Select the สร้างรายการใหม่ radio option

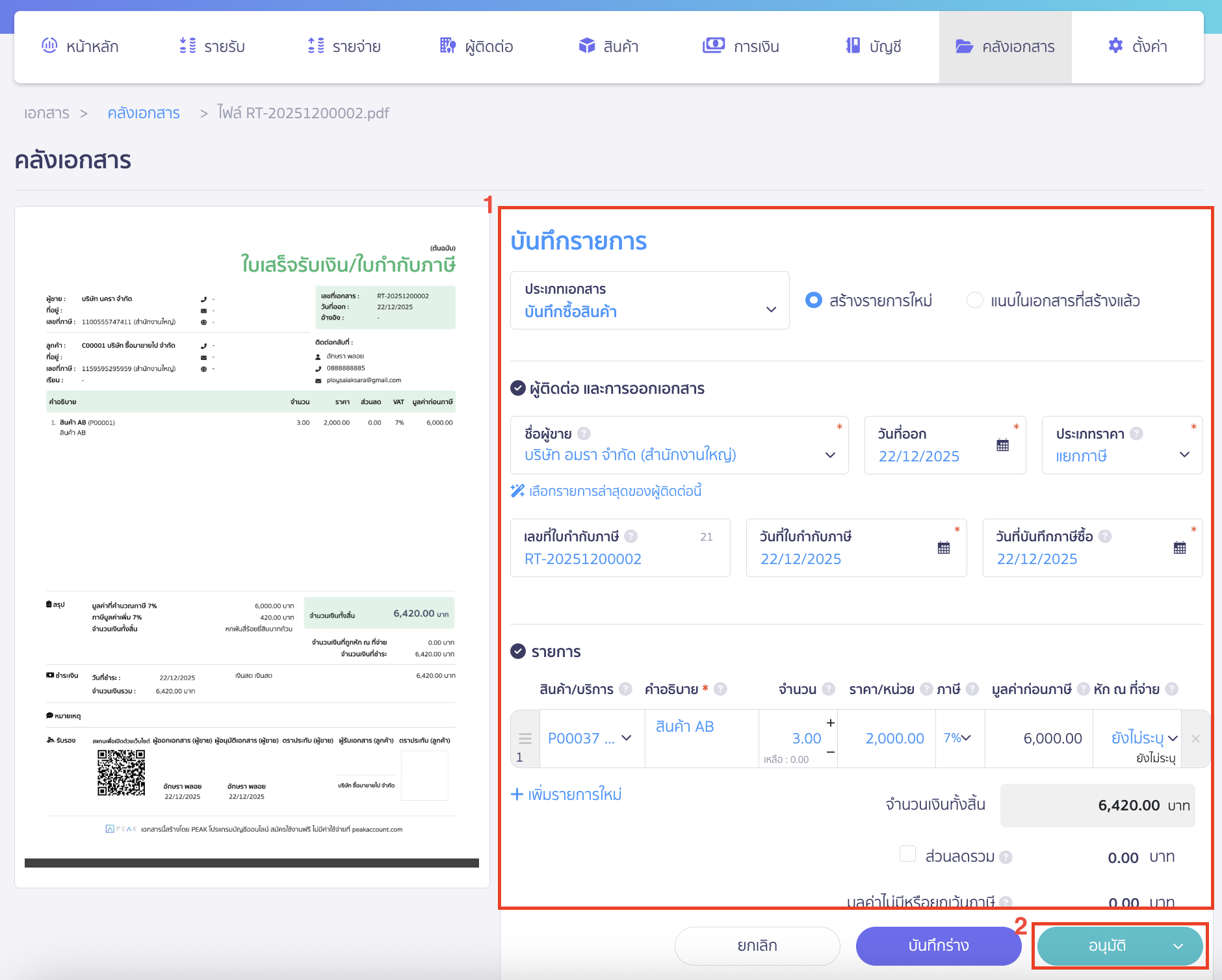click(x=813, y=300)
